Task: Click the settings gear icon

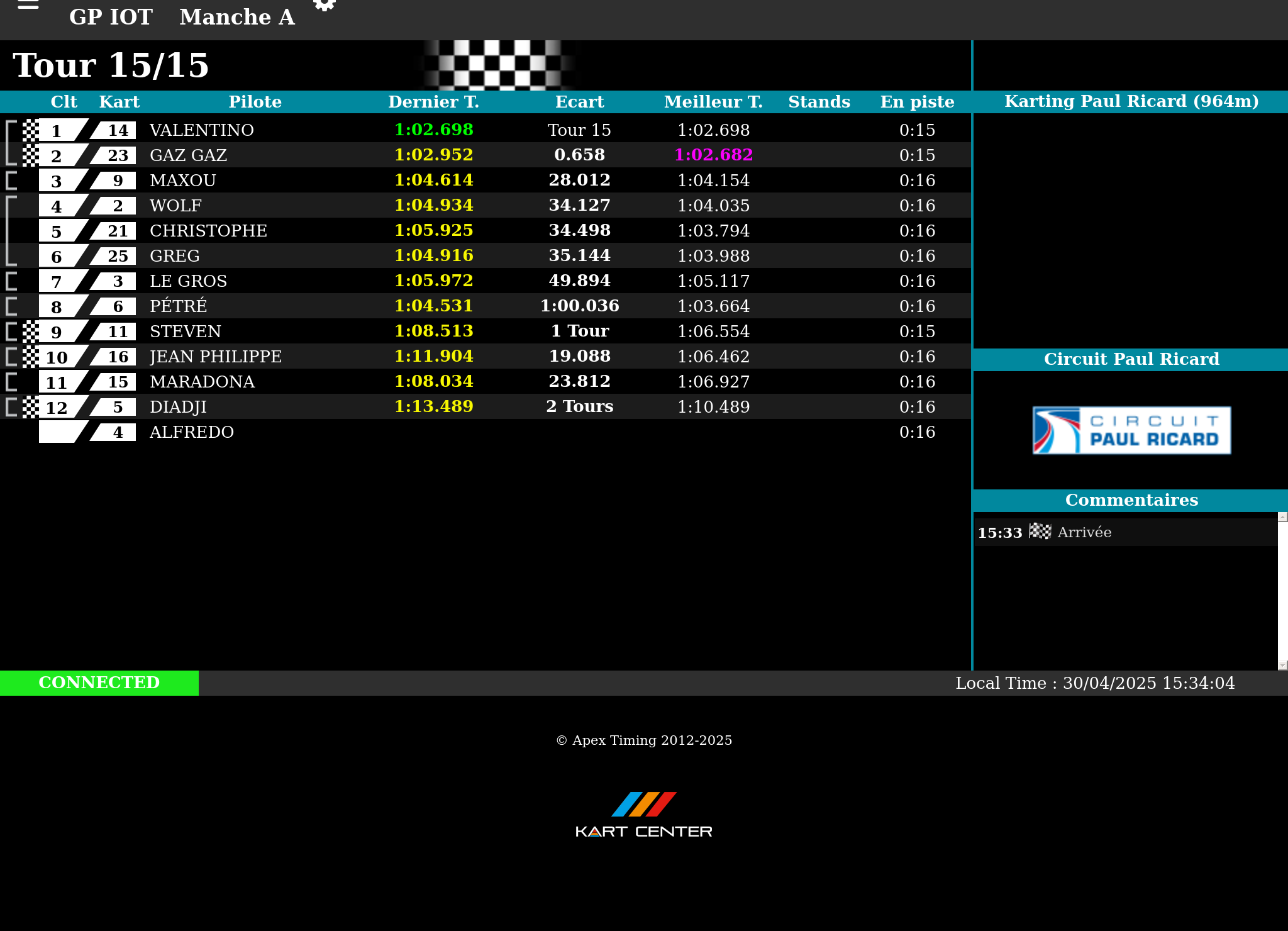Action: (x=325, y=5)
